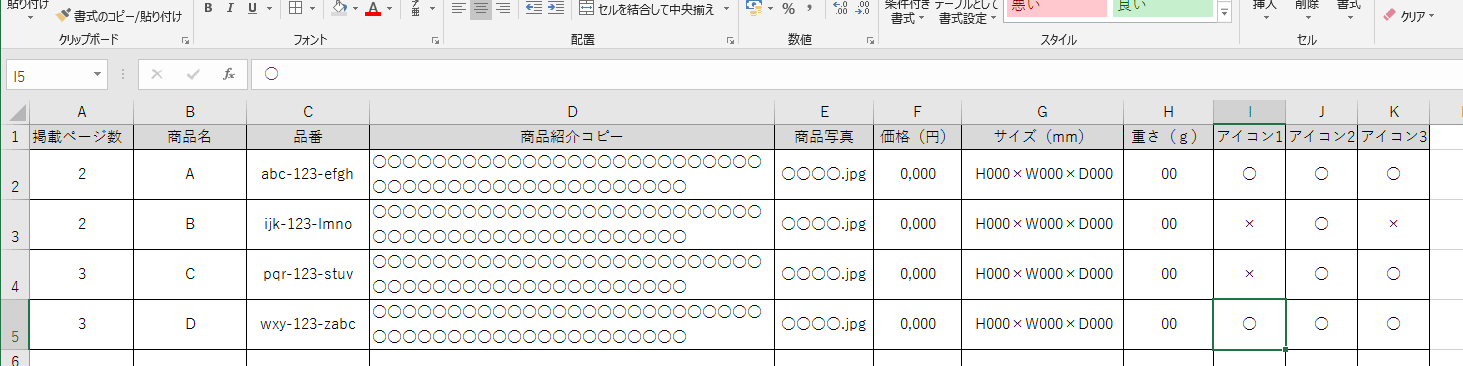
Task: Apply cell borders icon
Action: pyautogui.click(x=296, y=9)
